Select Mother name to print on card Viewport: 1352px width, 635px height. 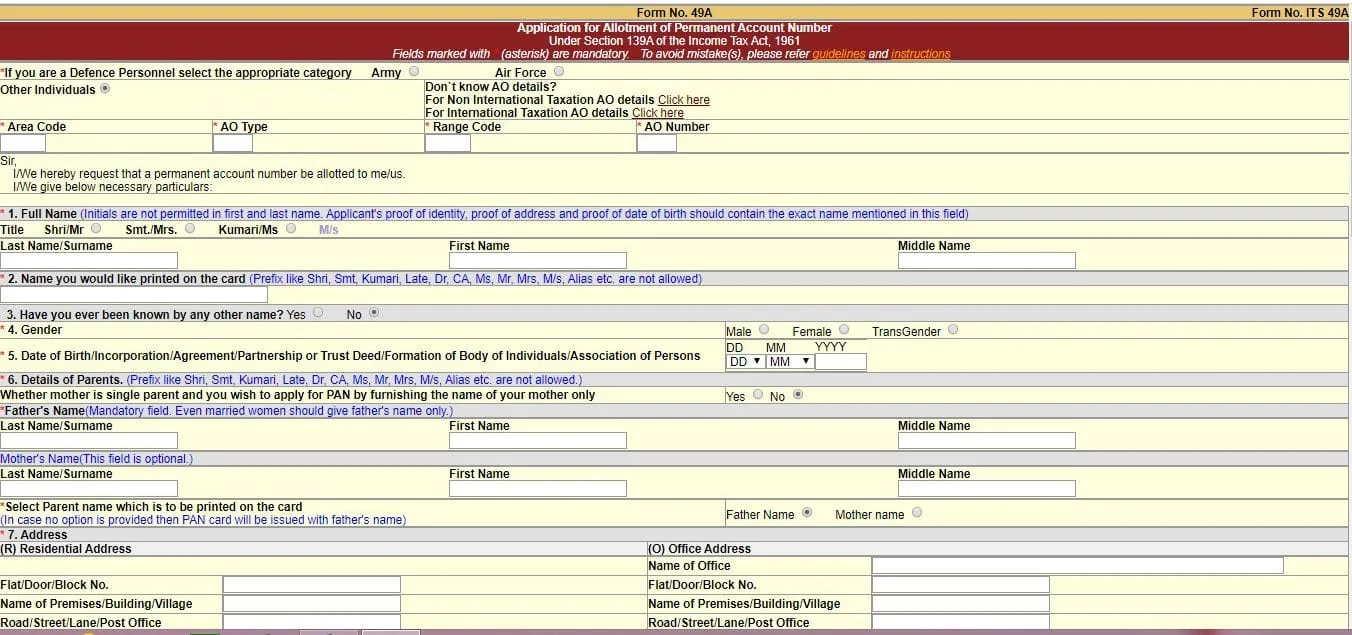coord(917,513)
